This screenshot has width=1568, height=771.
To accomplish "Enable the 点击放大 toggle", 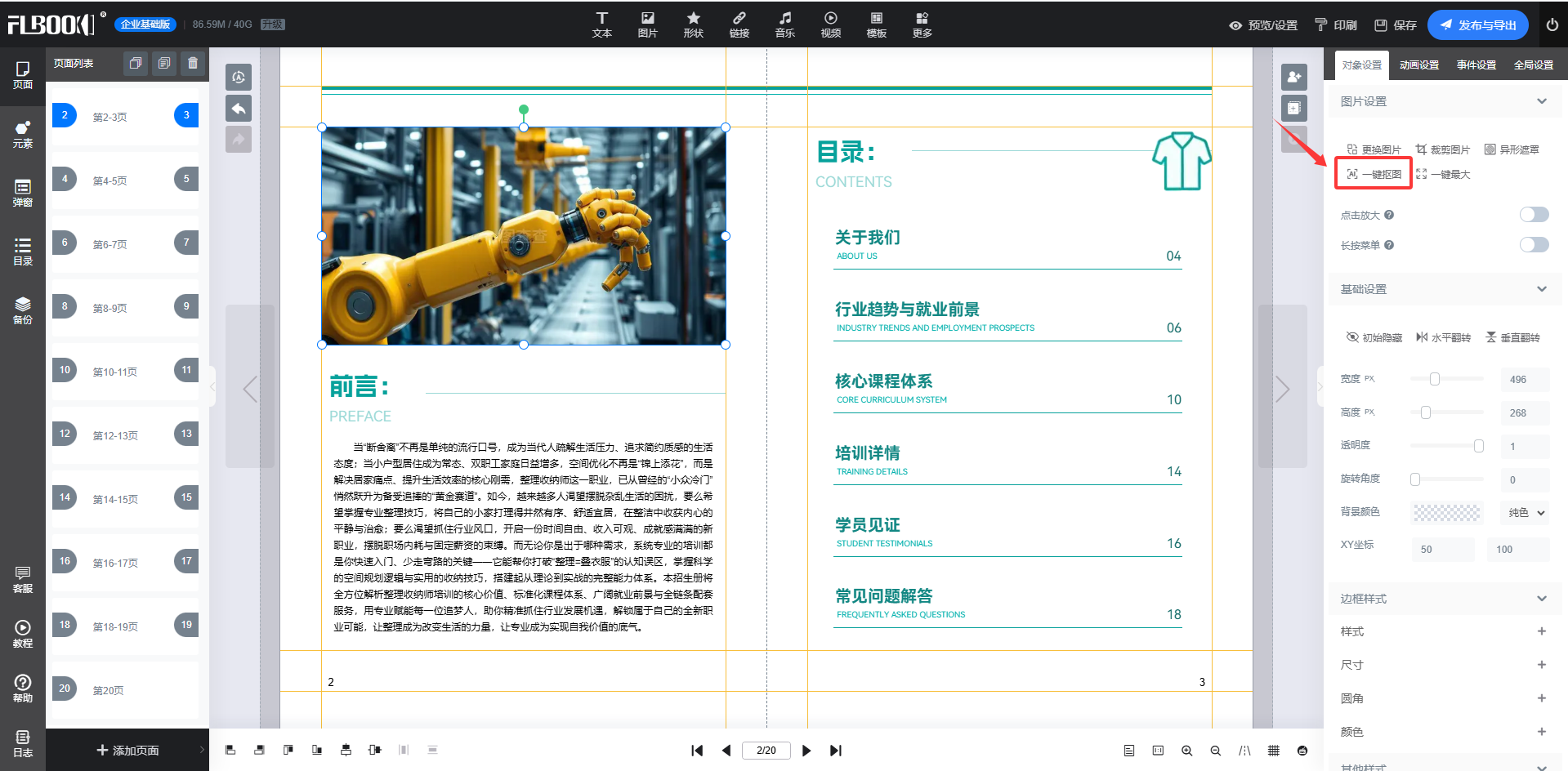I will tap(1534, 215).
